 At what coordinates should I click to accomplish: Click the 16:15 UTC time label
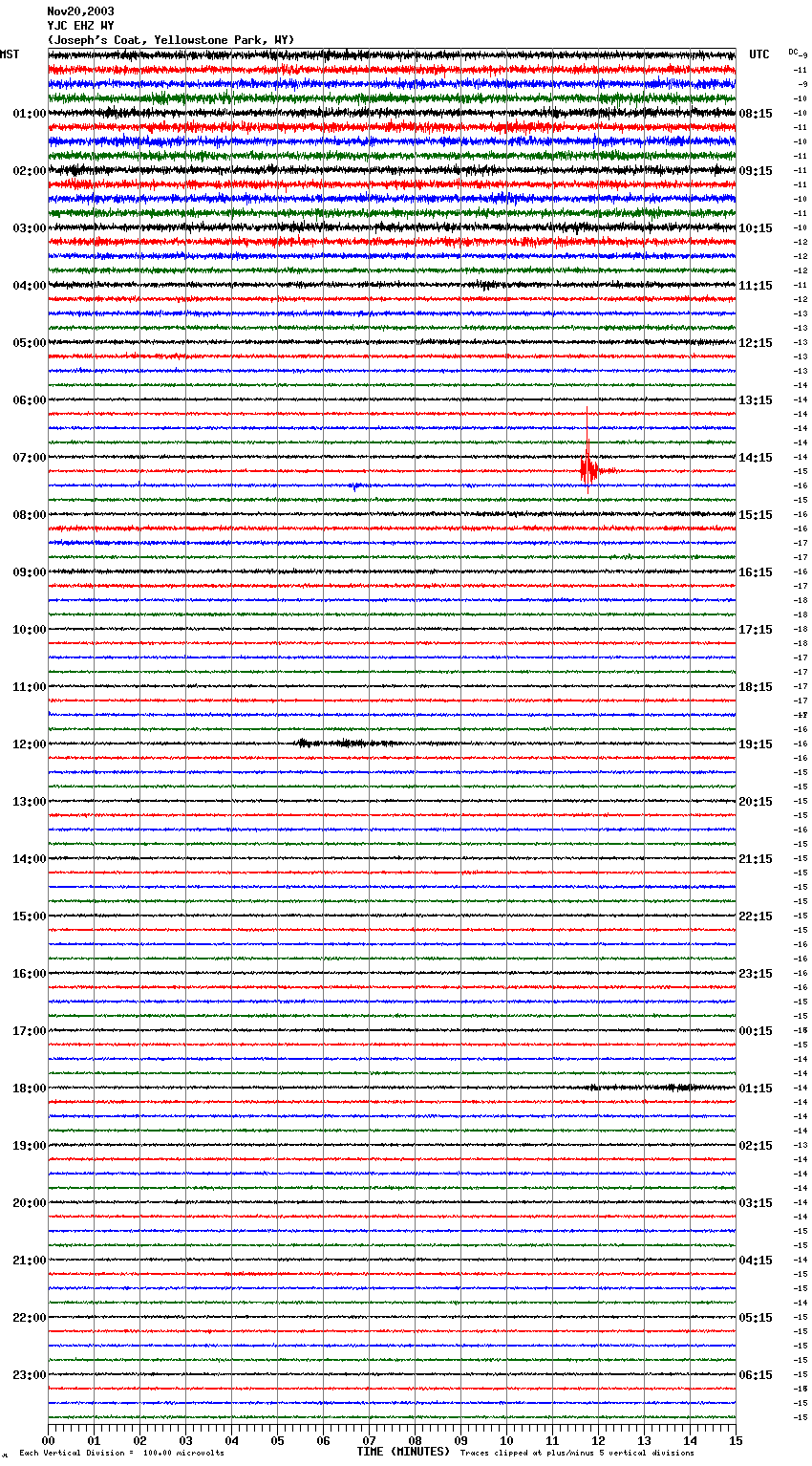[756, 572]
